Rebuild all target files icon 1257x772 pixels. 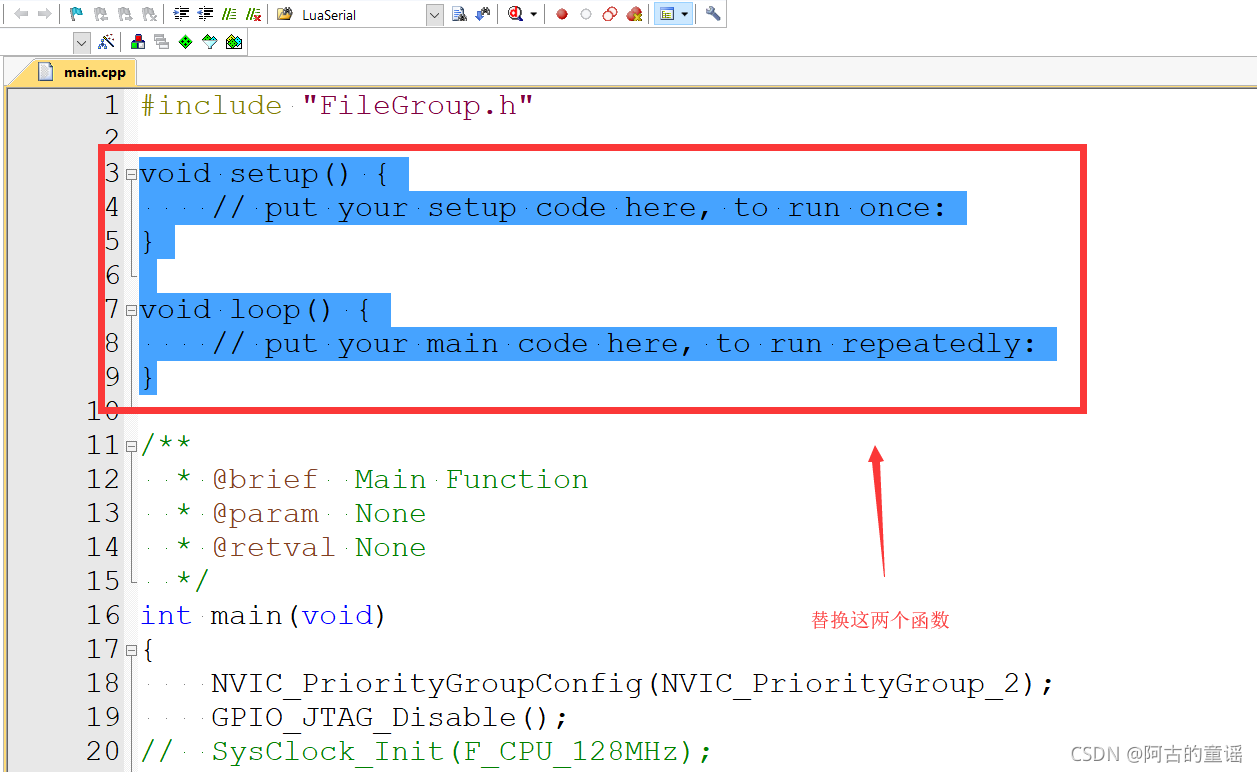161,41
